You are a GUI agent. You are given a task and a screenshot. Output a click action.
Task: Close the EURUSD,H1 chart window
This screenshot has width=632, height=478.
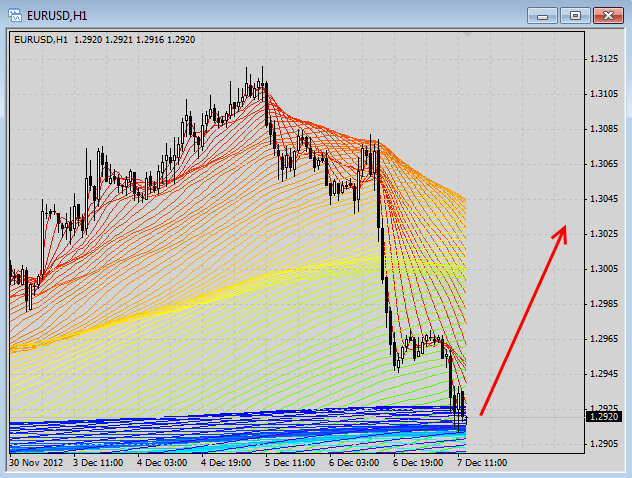608,16
